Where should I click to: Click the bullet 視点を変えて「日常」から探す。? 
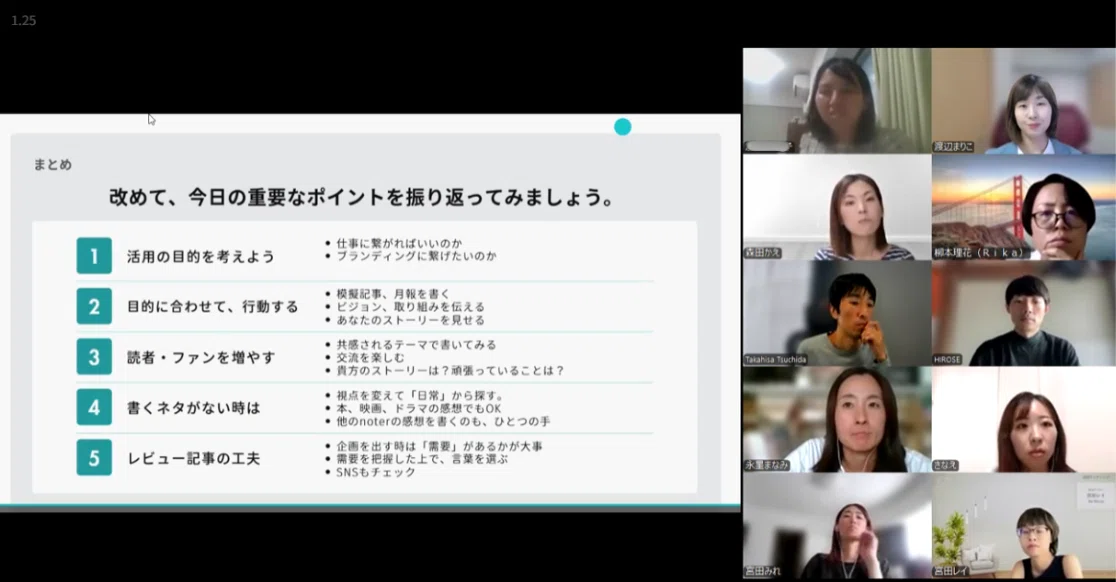point(421,396)
